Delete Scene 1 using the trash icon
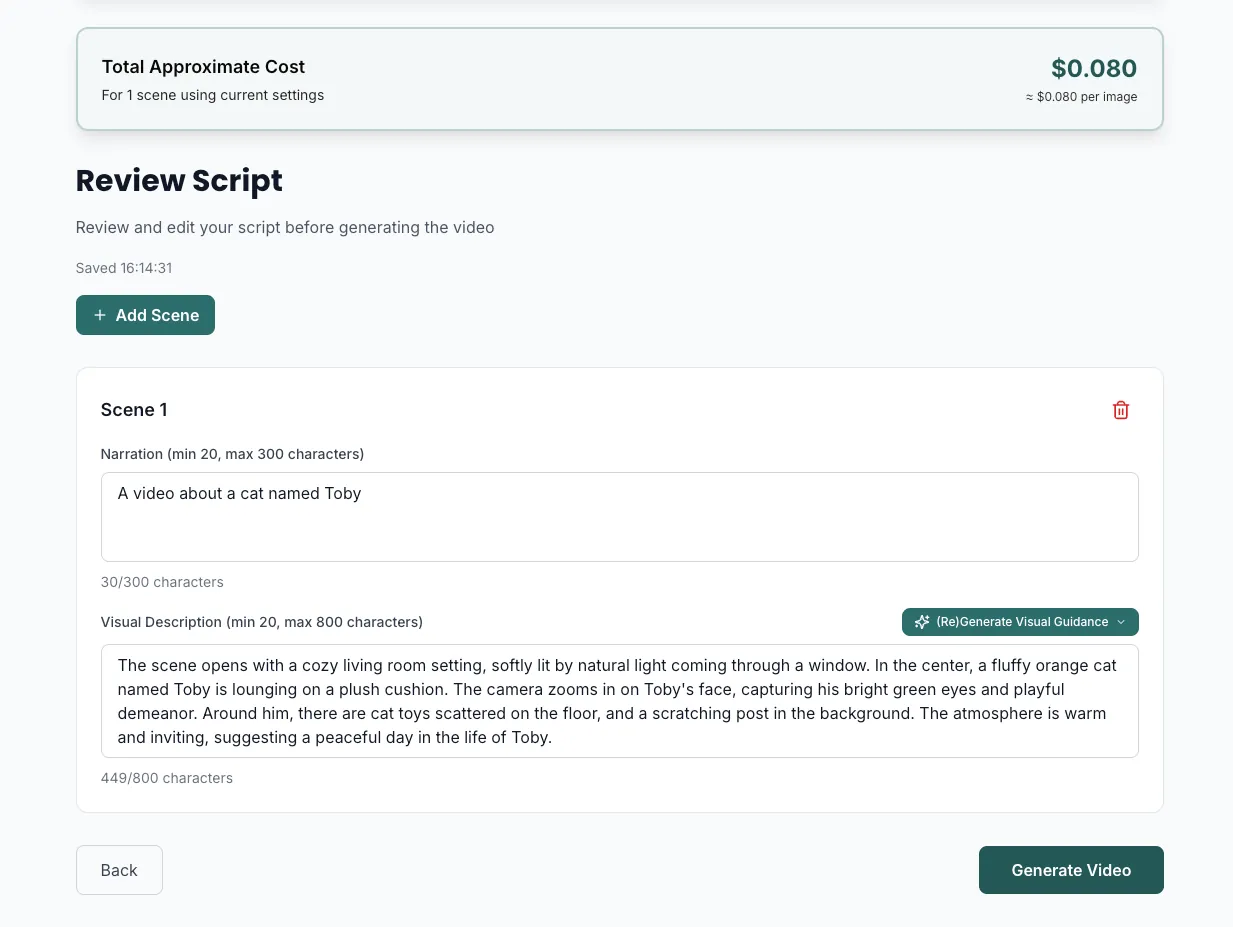The image size is (1233, 927). click(x=1120, y=410)
